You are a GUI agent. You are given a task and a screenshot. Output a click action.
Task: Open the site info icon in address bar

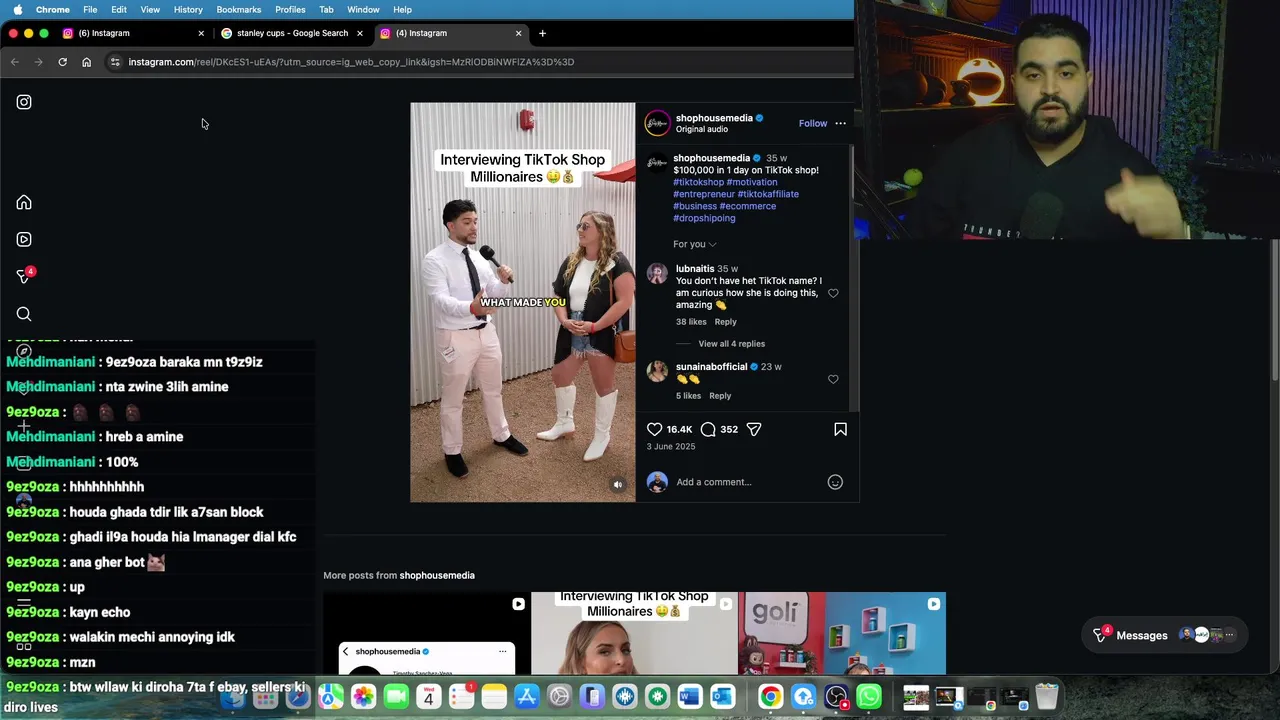(x=115, y=62)
